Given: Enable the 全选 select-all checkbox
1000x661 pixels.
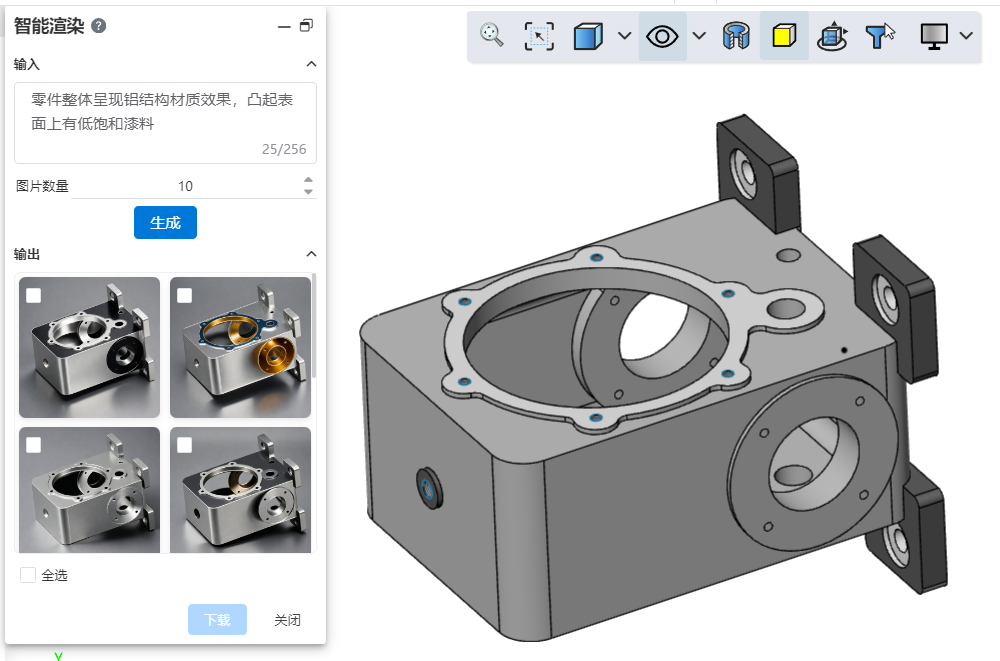Looking at the screenshot, I should [x=29, y=575].
